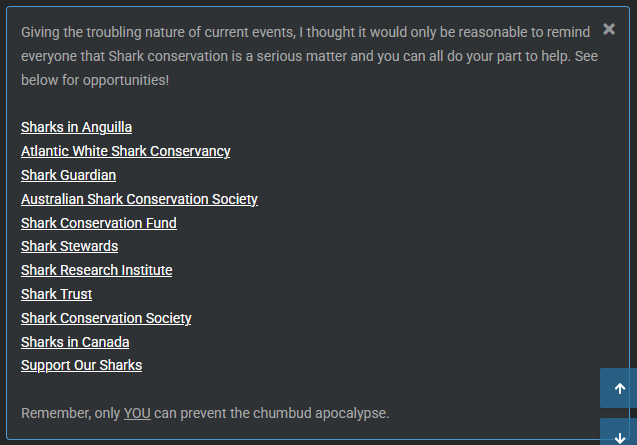Open Australian Shark Conservation Society link

point(139,199)
